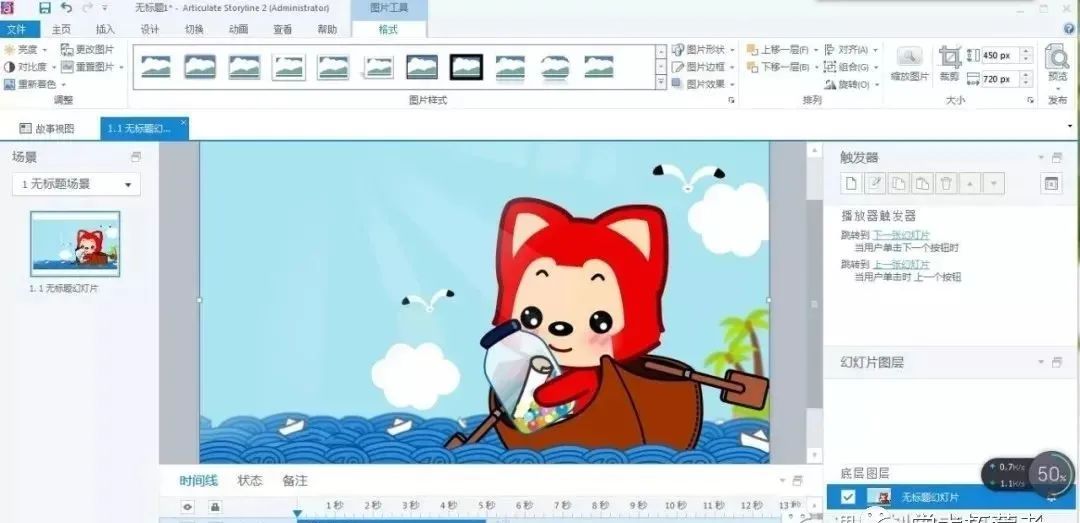
Task: Expand the picture styles gallery more arrow
Action: coord(661,83)
